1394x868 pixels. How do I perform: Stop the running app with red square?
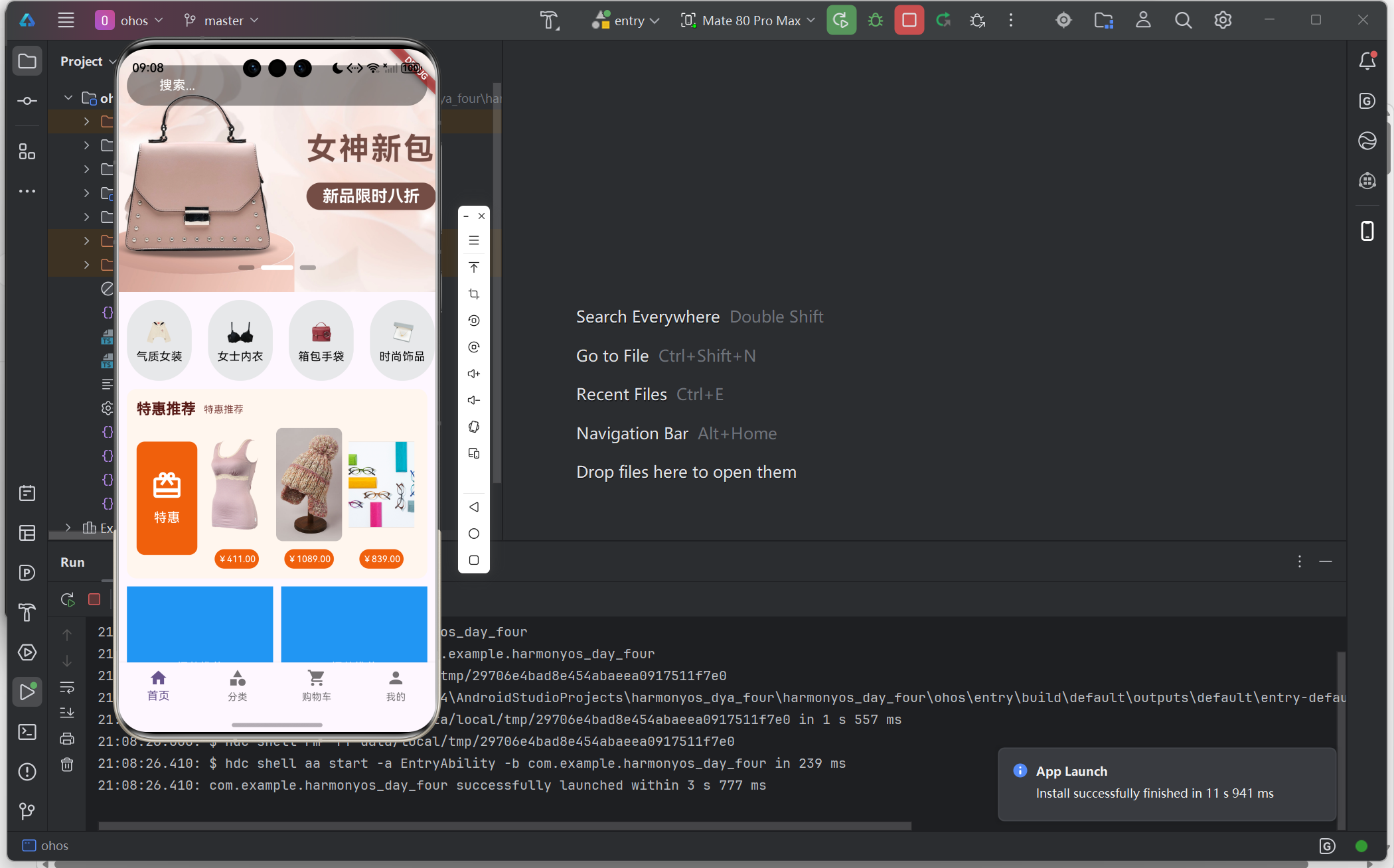tap(909, 21)
